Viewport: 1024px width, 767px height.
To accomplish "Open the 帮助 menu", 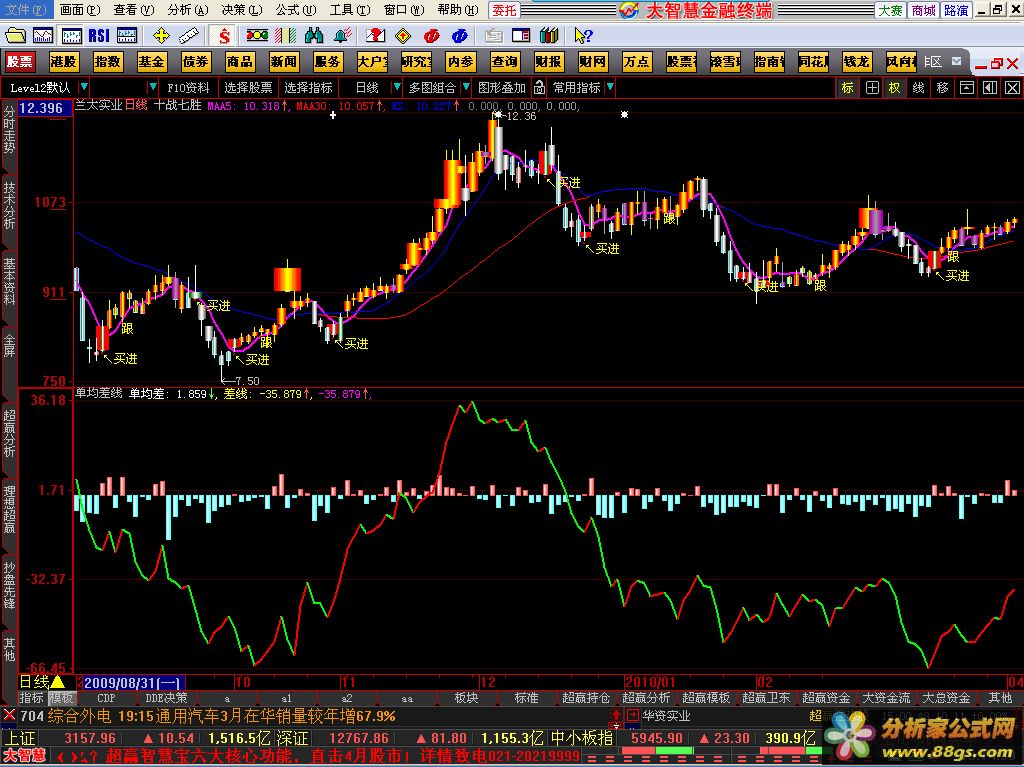I will point(458,10).
